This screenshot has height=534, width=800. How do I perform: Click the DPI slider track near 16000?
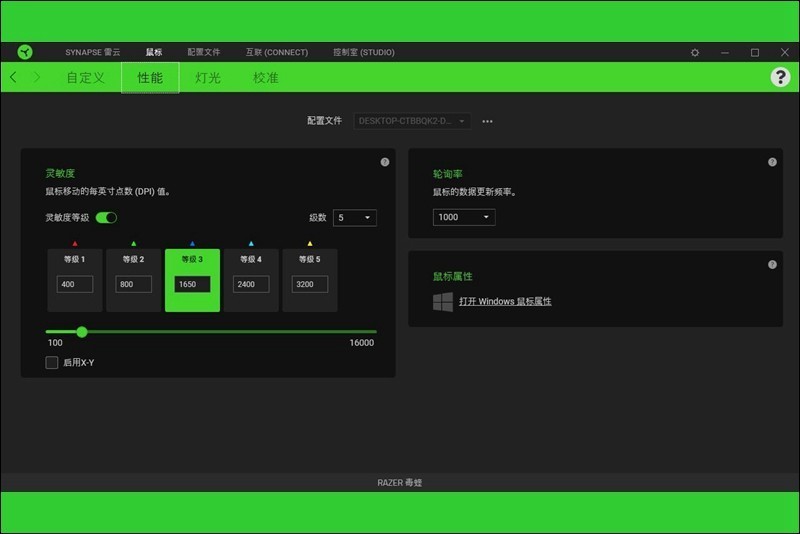click(x=372, y=332)
